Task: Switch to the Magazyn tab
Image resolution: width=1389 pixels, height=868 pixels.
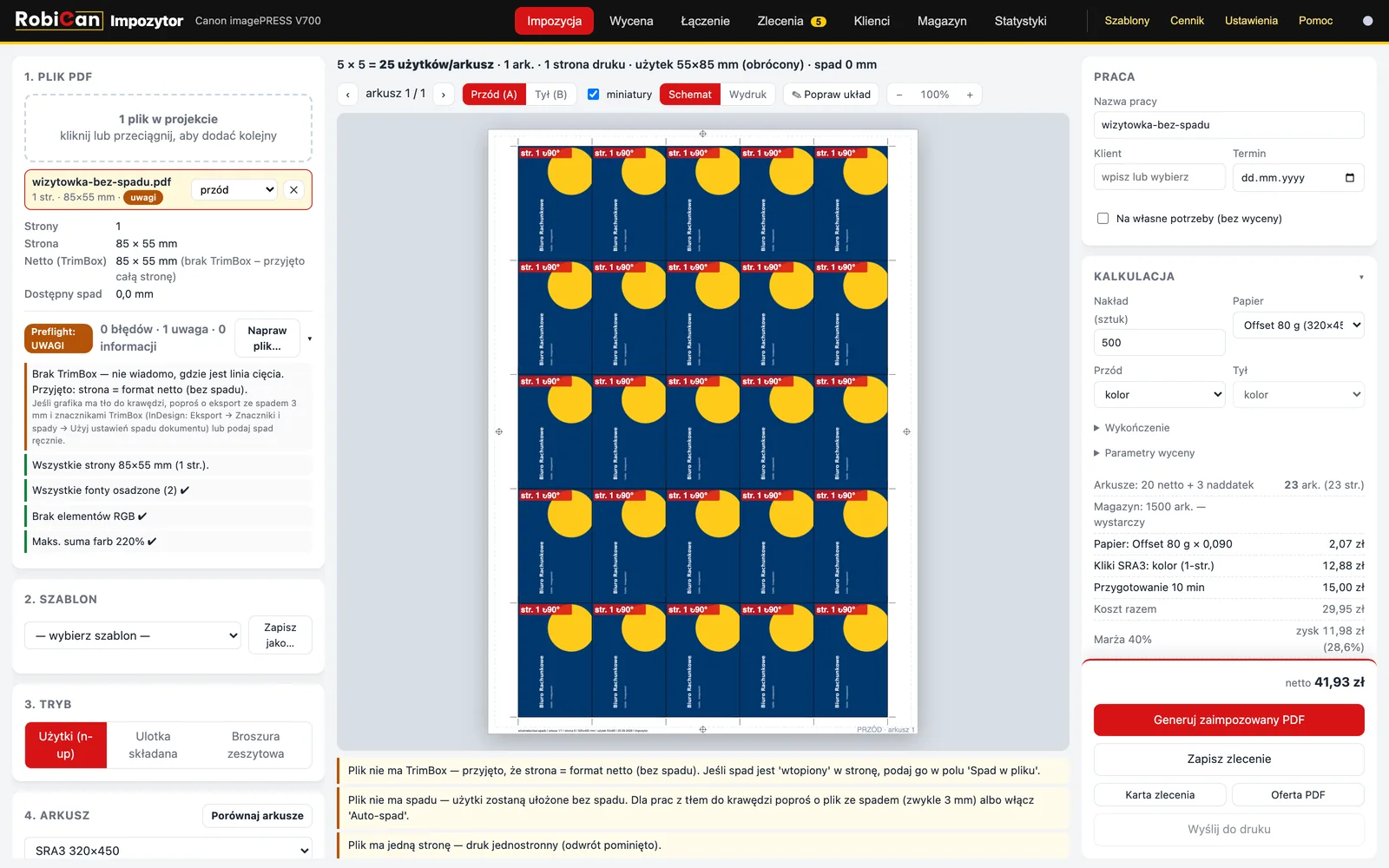Action: [942, 21]
